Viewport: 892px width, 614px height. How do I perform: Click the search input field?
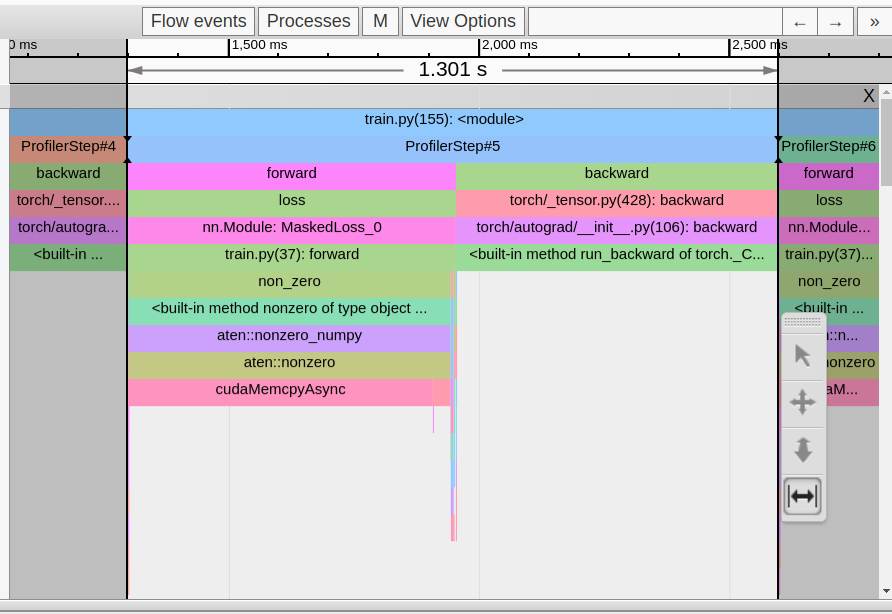tap(654, 21)
